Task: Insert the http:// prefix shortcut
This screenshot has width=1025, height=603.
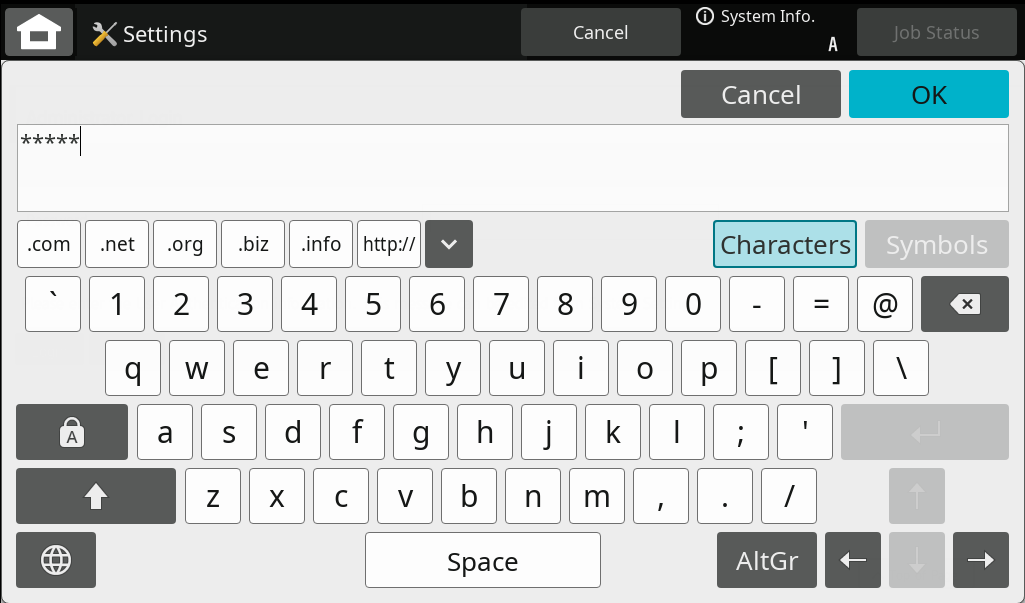Action: tap(389, 244)
